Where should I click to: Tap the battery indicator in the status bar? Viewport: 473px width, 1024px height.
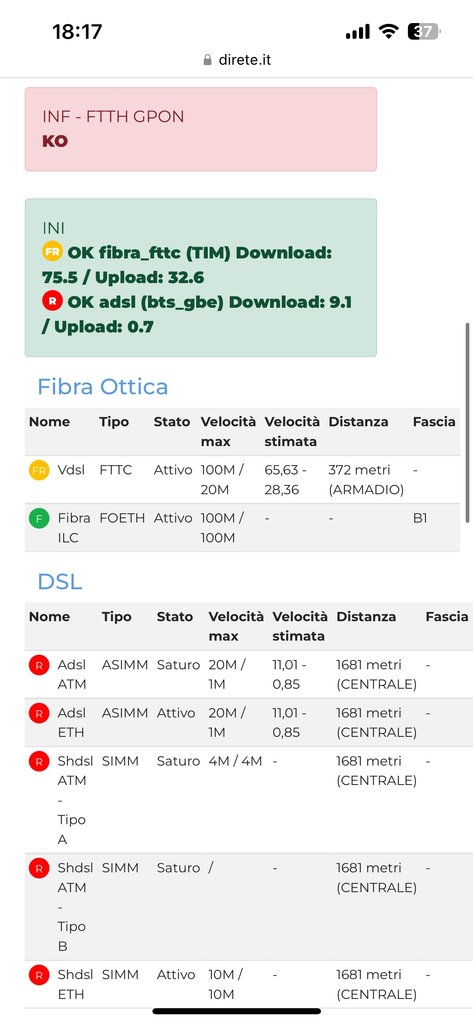pos(423,31)
